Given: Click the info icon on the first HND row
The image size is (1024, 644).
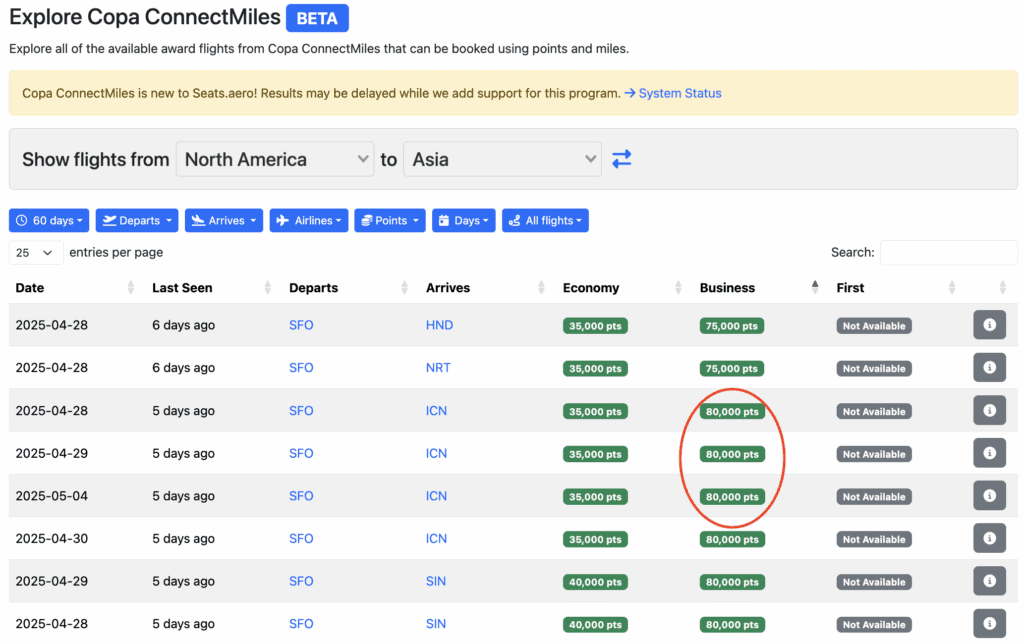Looking at the screenshot, I should [989, 324].
